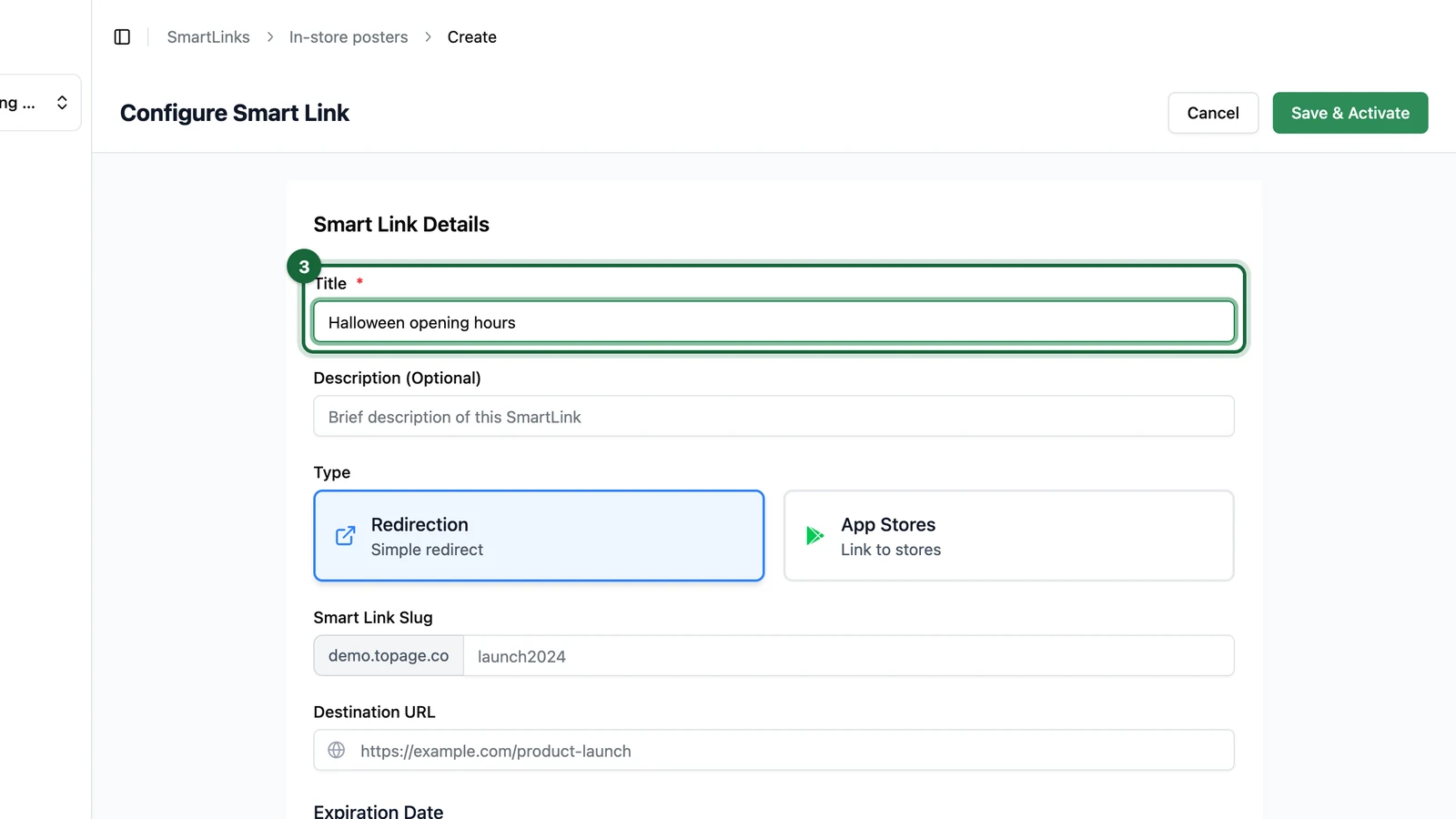Image resolution: width=1456 pixels, height=819 pixels.
Task: Click the 'Destination URL' label
Action: pyautogui.click(x=375, y=713)
